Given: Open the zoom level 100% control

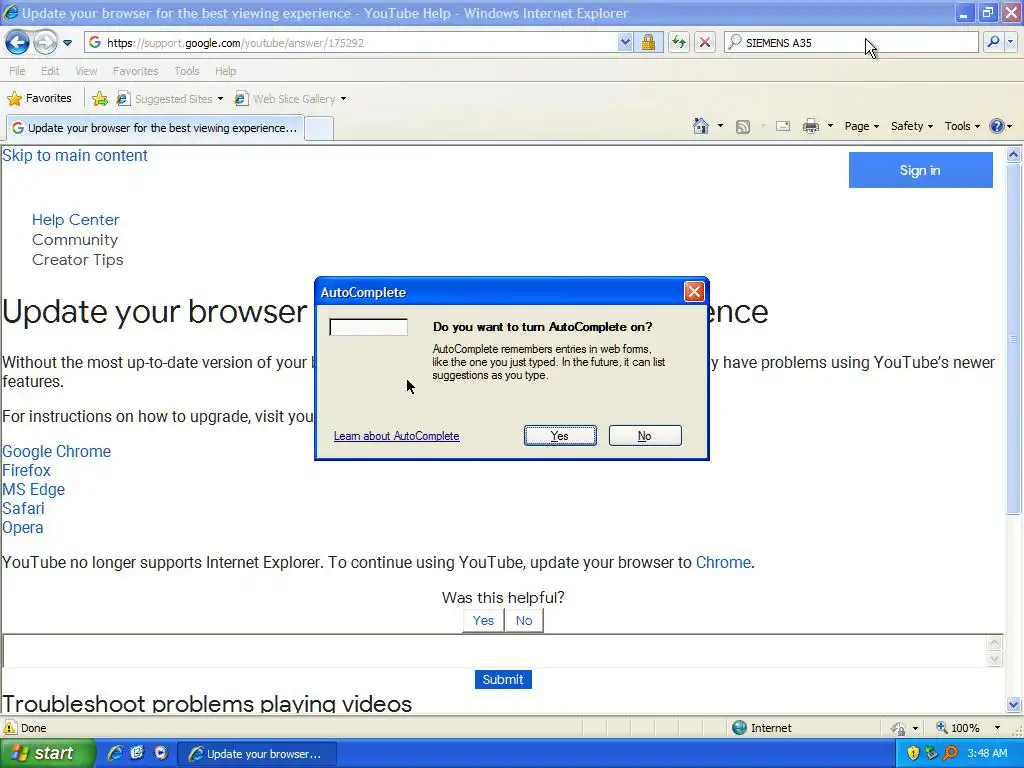Looking at the screenshot, I should click(968, 728).
